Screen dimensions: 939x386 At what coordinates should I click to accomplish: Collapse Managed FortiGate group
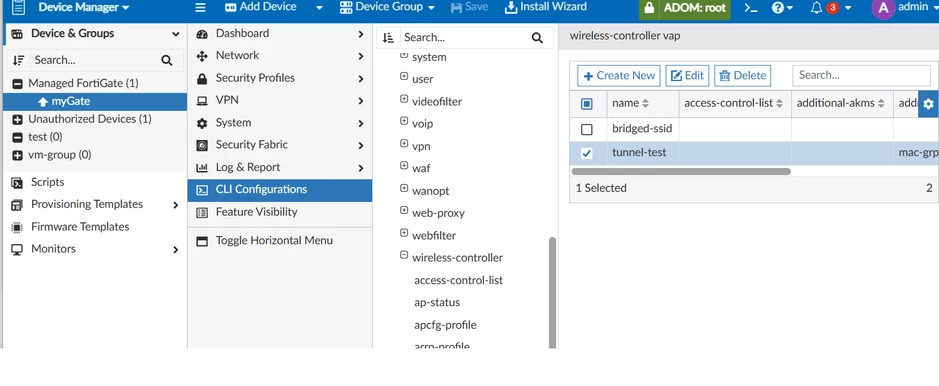(x=17, y=84)
